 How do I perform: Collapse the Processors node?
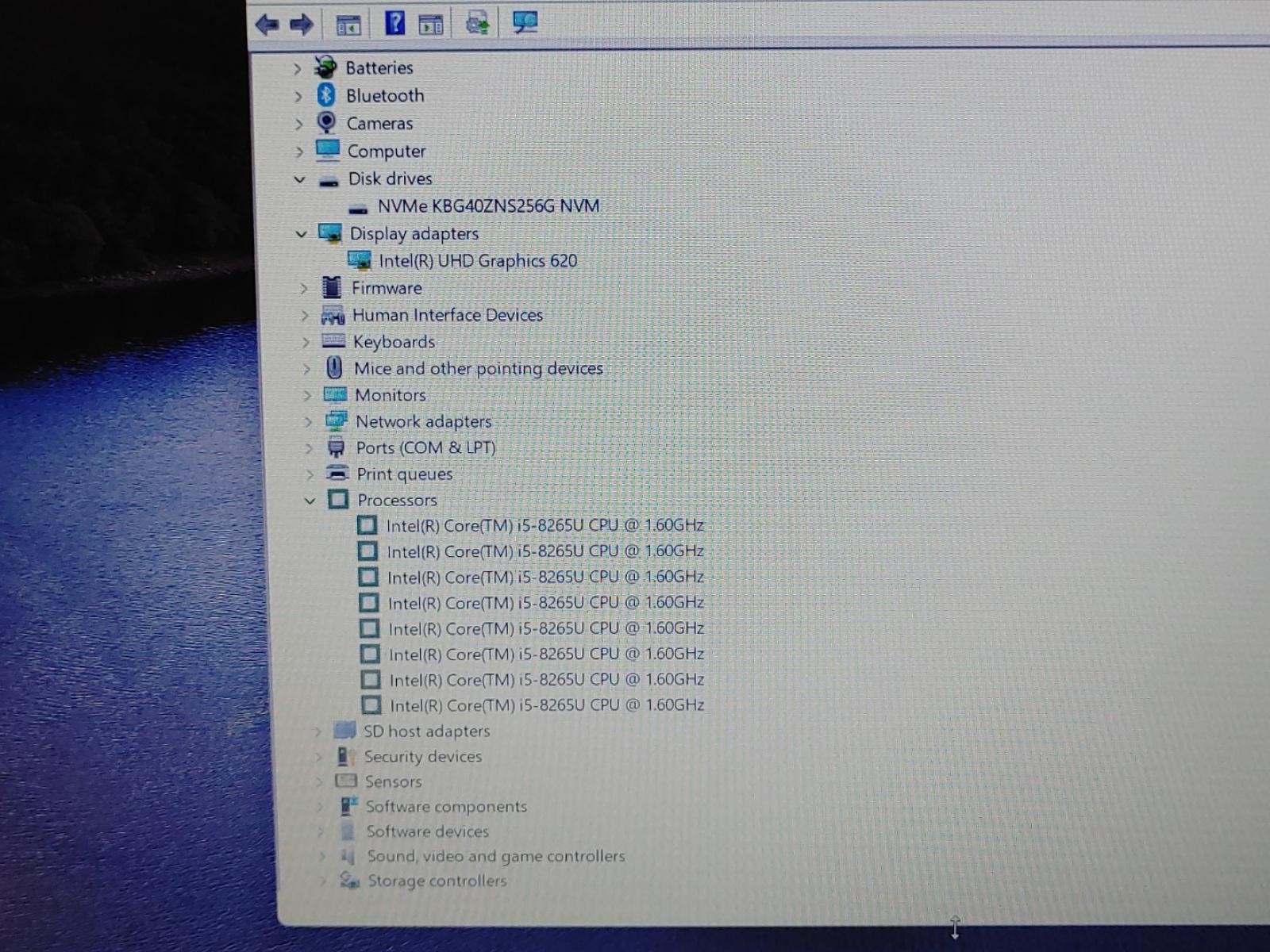coord(310,501)
